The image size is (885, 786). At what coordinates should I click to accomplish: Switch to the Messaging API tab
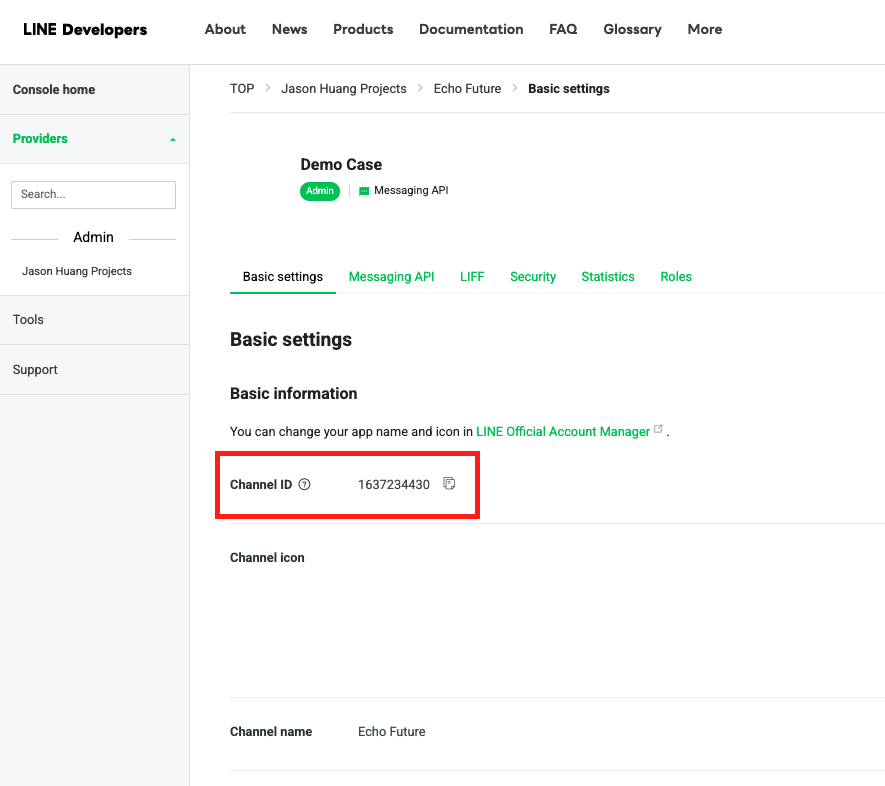point(391,277)
